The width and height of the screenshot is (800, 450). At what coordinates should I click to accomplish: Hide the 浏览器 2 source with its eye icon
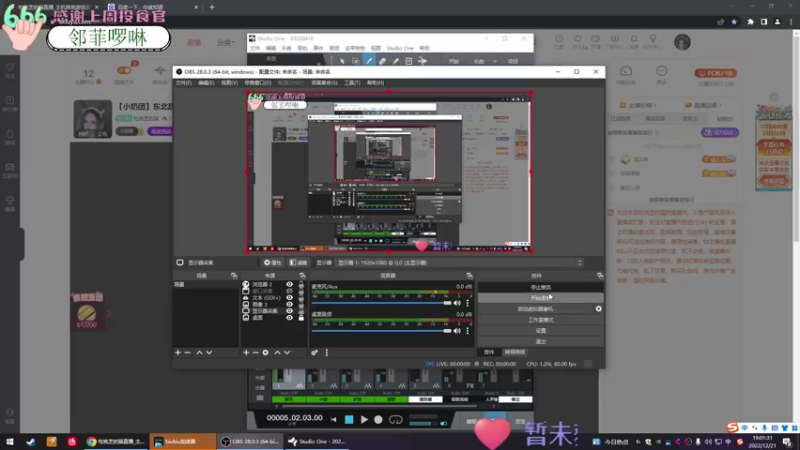289,284
